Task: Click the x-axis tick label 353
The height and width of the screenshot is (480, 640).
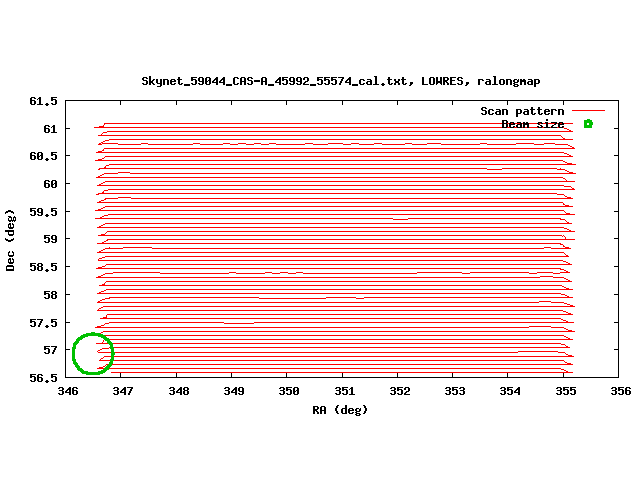Action: tap(455, 391)
